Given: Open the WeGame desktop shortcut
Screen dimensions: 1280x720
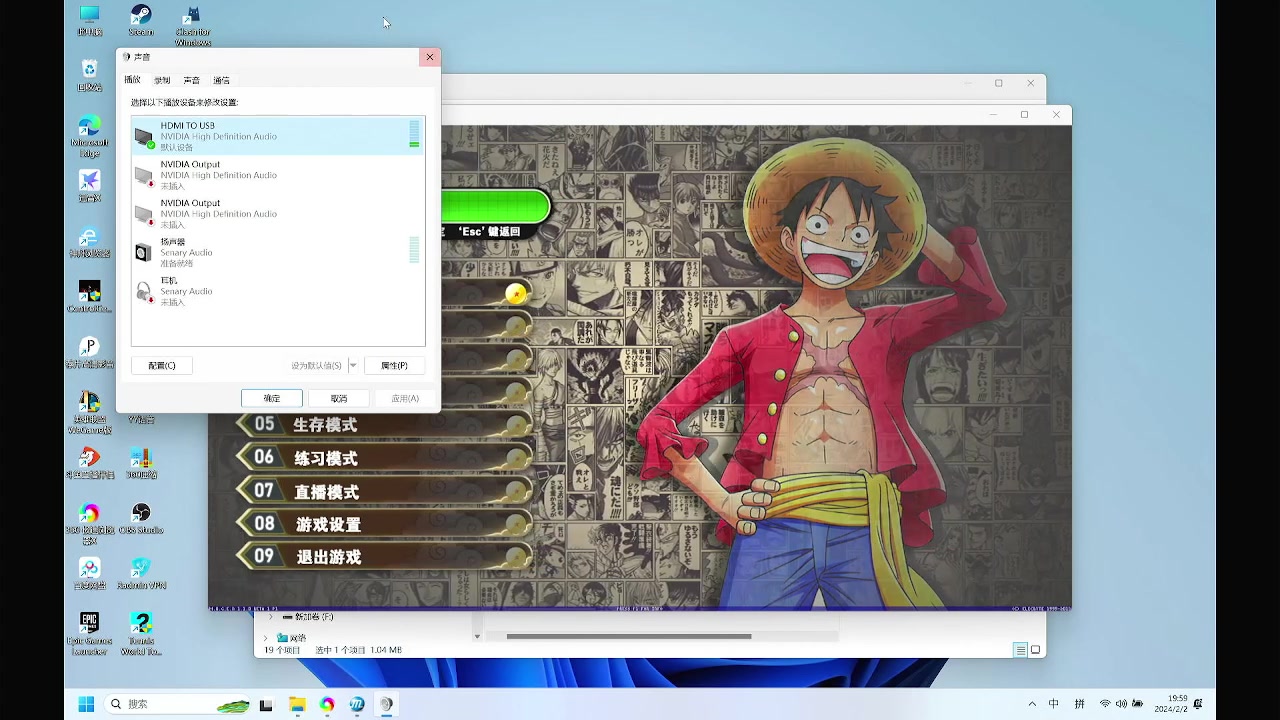Looking at the screenshot, I should 89,412.
